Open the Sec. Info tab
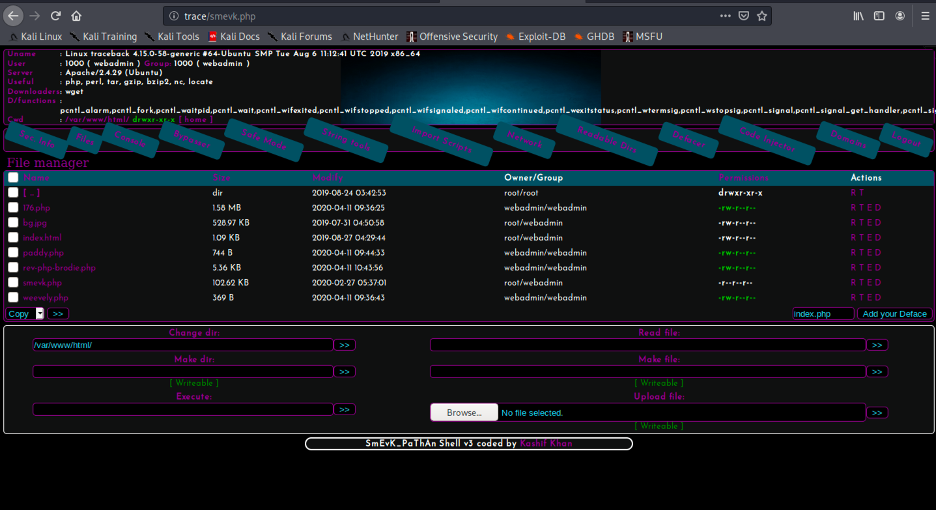 [36, 140]
